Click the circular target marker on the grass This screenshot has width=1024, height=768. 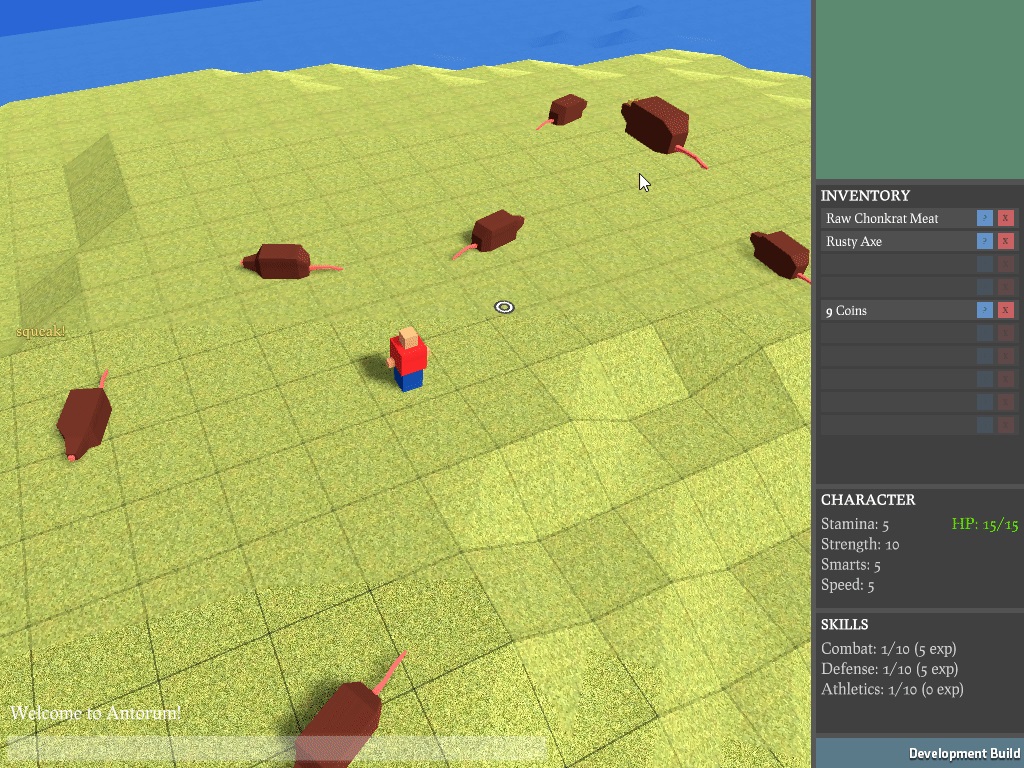click(504, 307)
